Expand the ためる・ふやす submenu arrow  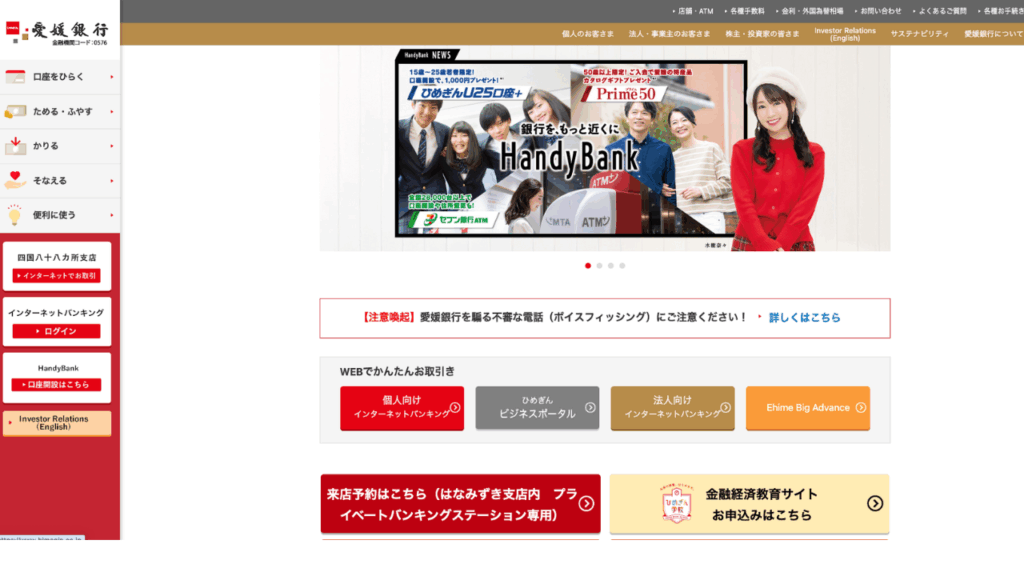tap(111, 111)
